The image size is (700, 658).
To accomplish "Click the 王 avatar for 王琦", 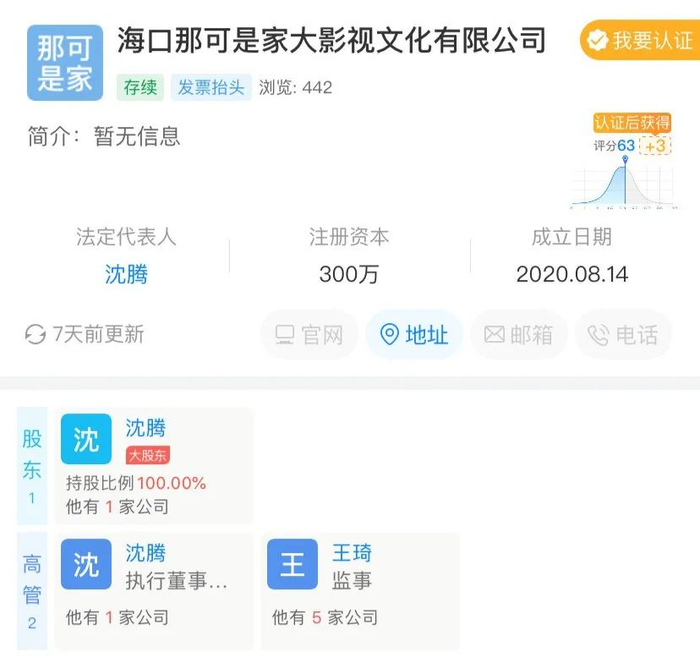I will 293,565.
